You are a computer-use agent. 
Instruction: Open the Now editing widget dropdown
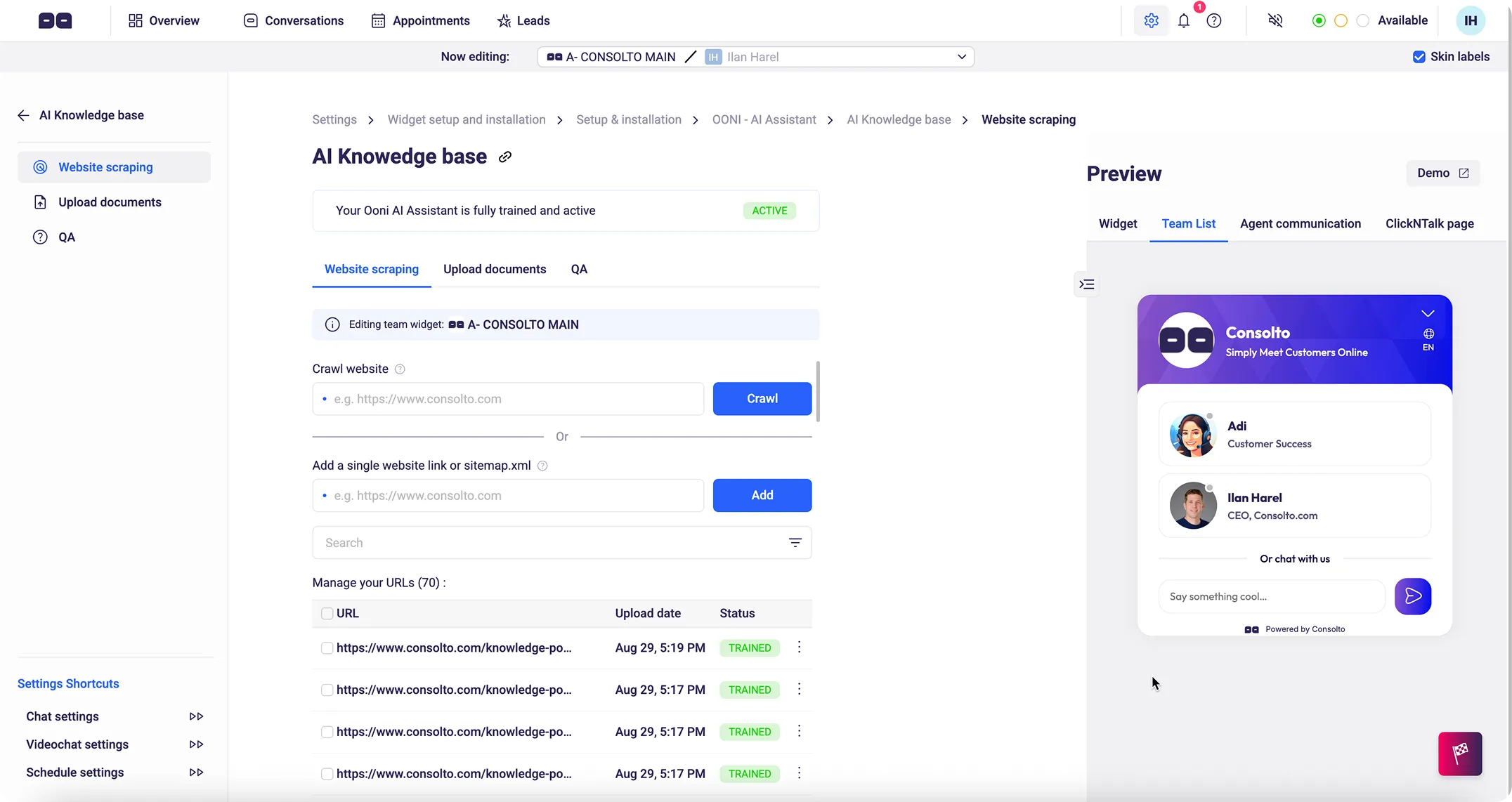(755, 57)
